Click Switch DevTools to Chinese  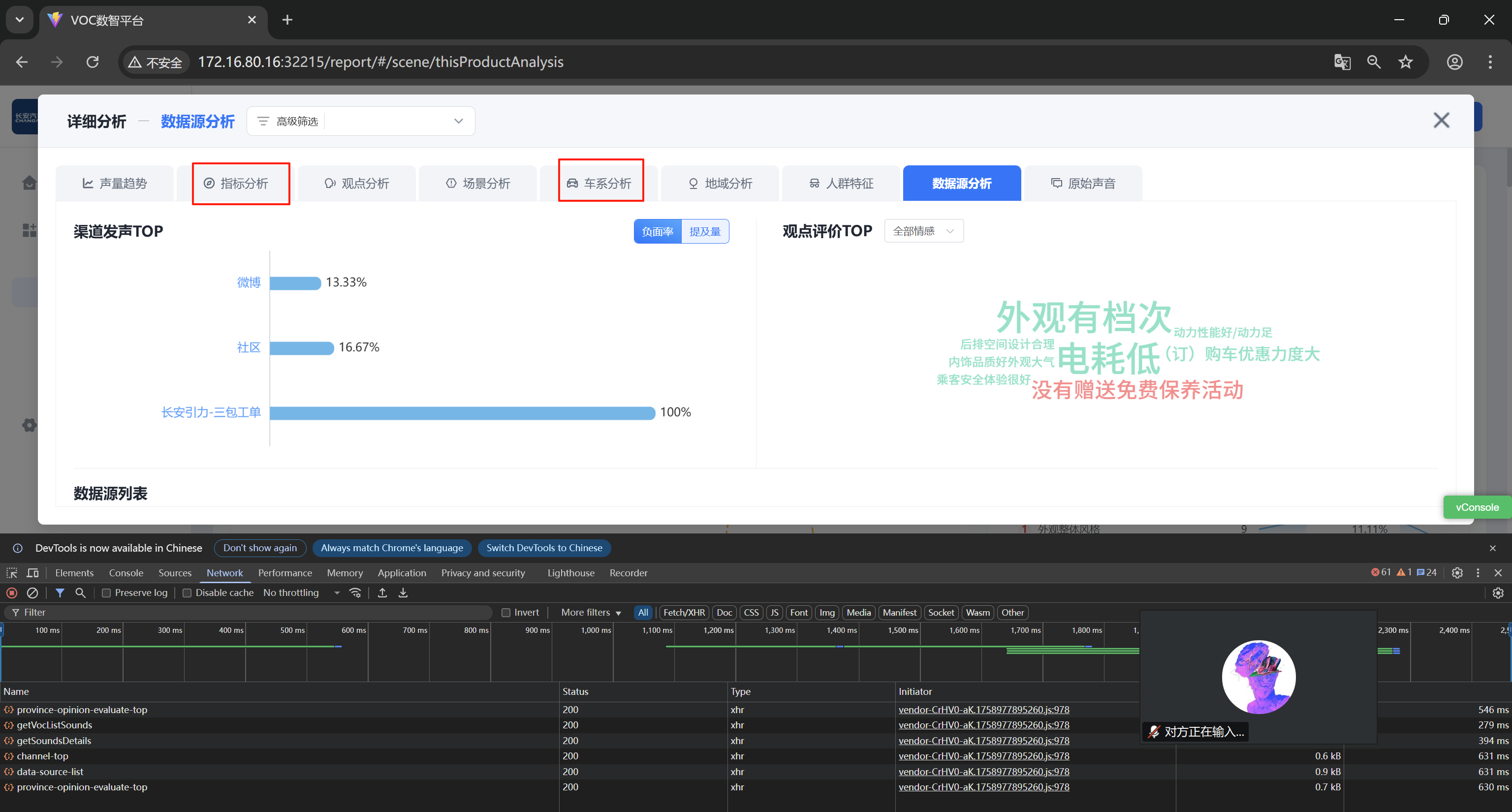click(544, 548)
